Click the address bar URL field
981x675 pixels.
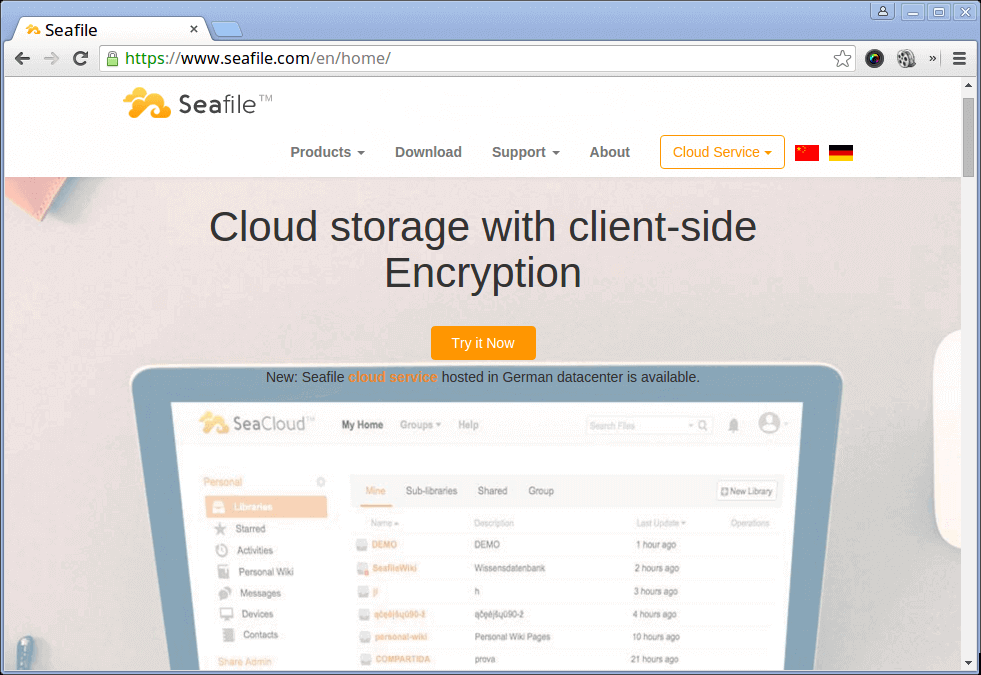point(476,59)
